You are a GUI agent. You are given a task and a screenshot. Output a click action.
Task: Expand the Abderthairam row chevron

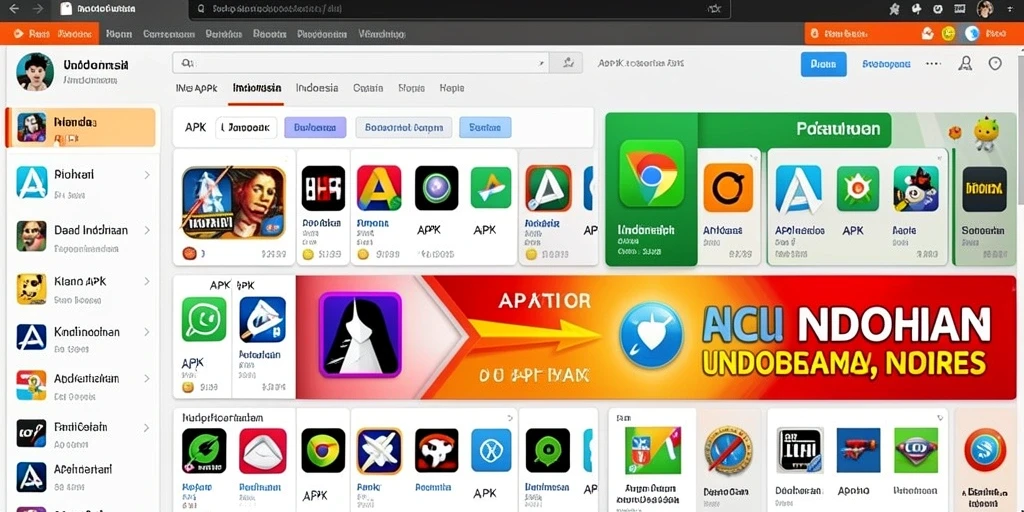point(147,379)
